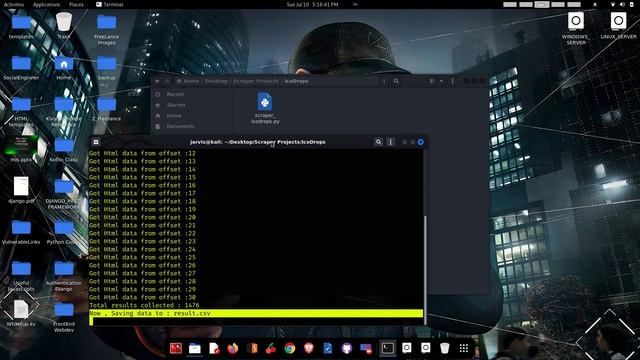Screen dimensions: 640x360
Task: Click the new tab icon in terminal title bar
Action: [96, 142]
